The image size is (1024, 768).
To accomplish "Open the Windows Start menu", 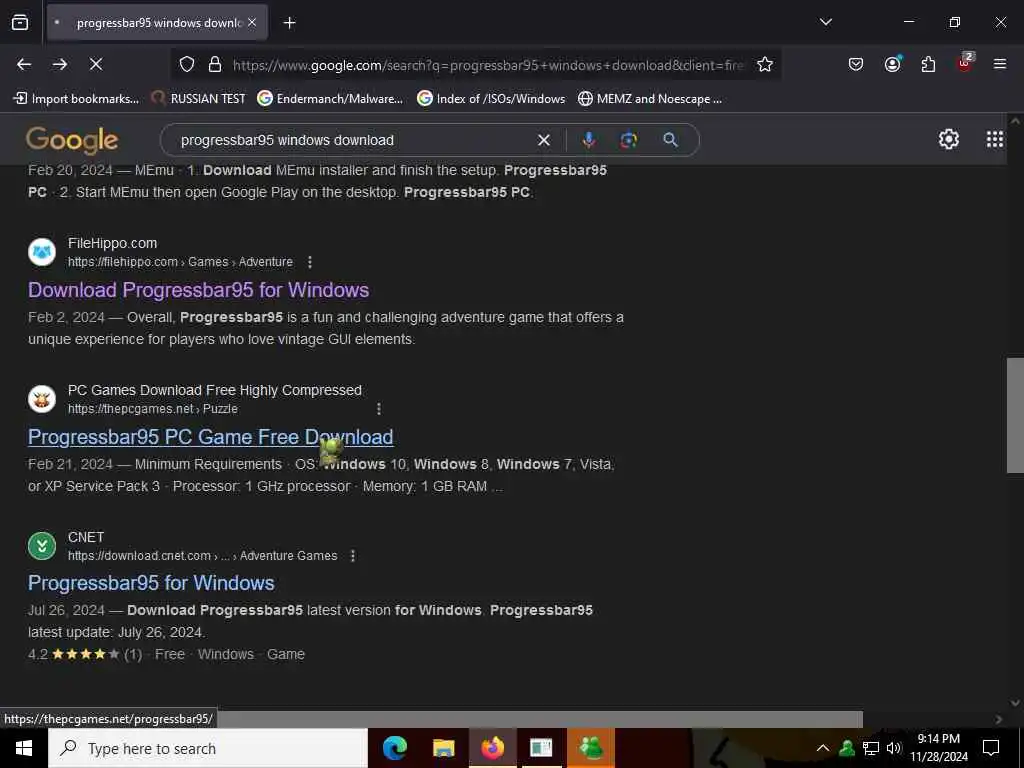I will [x=24, y=748].
